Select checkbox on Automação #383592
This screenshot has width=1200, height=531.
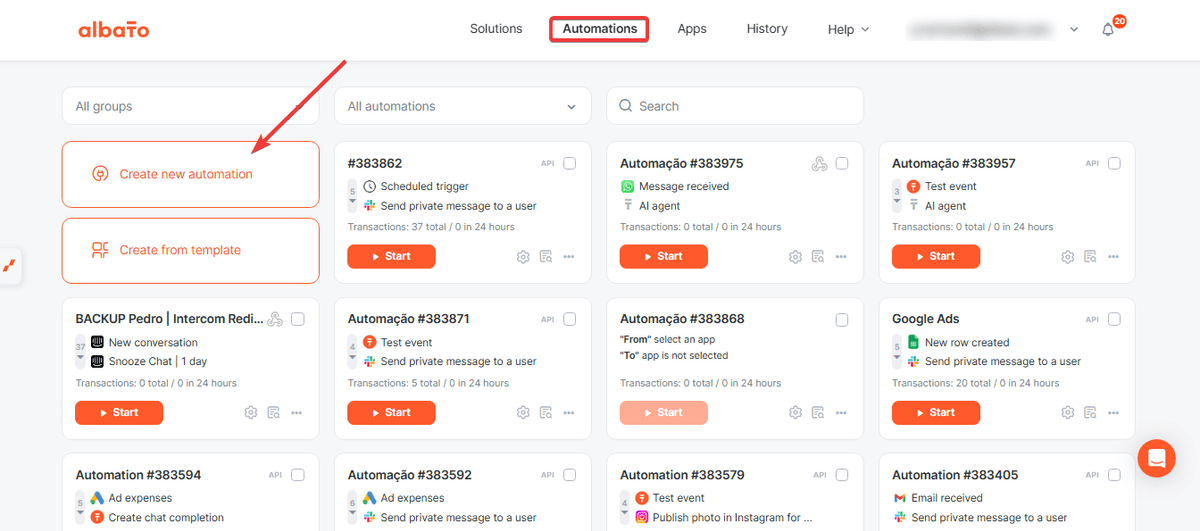570,475
